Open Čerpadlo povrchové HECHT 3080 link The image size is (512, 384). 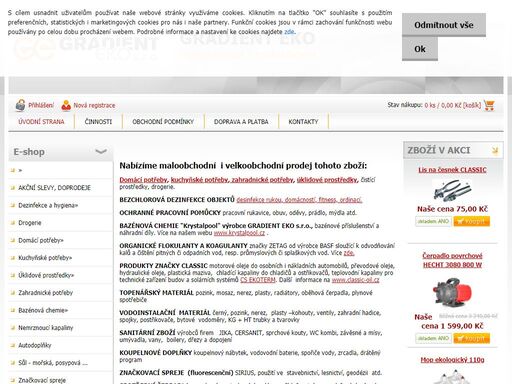(x=452, y=260)
